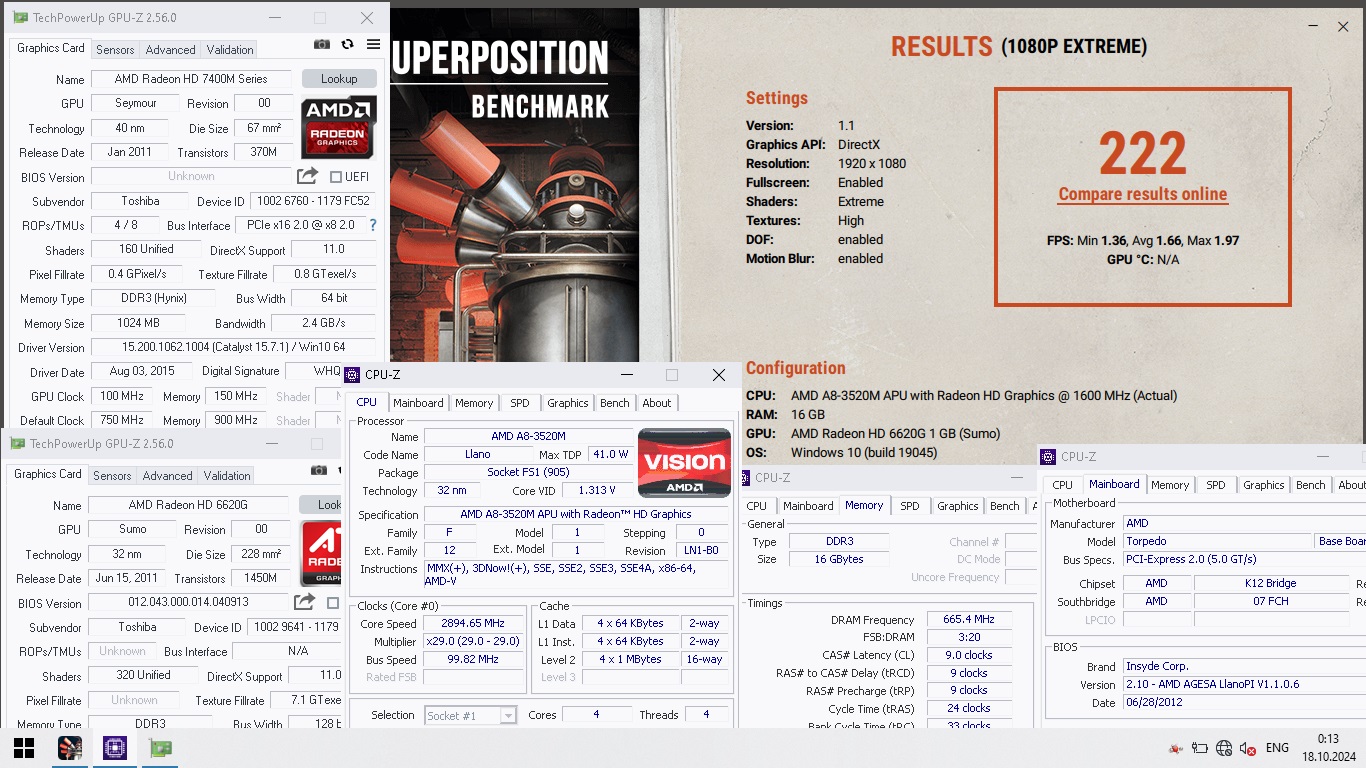
Task: Open Graphics tab in front CPU-Z window
Action: [x=568, y=403]
